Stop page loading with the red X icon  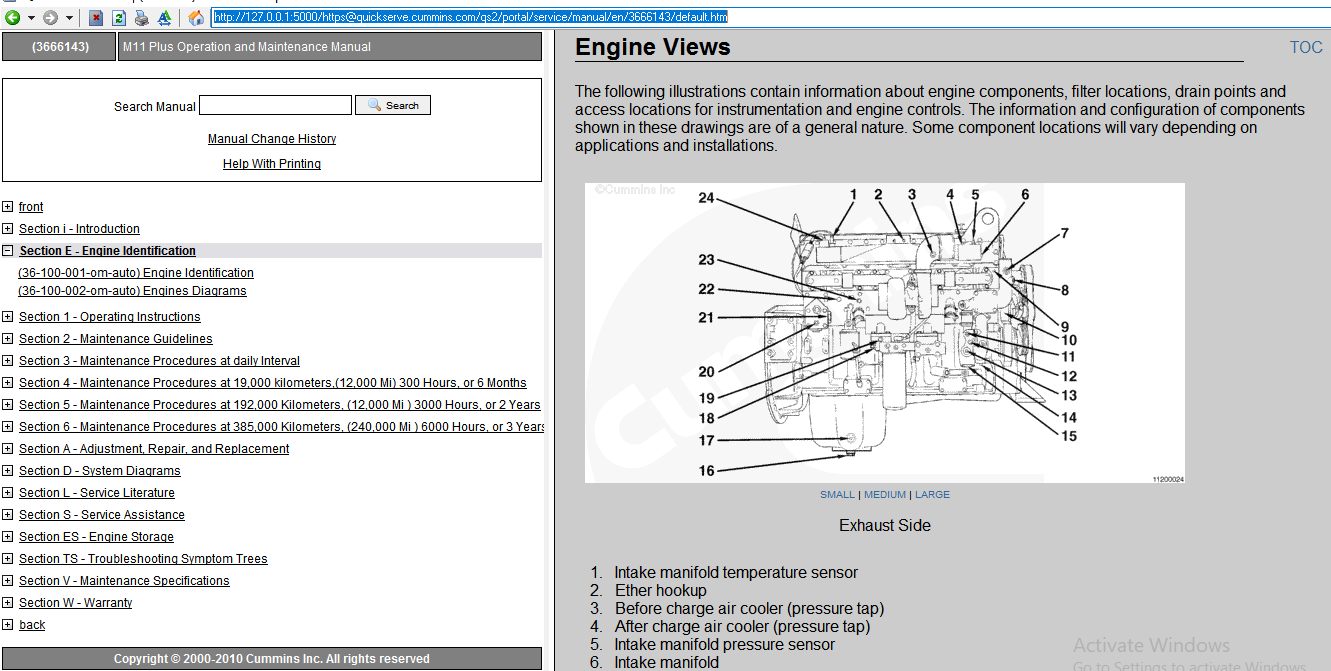[x=96, y=17]
